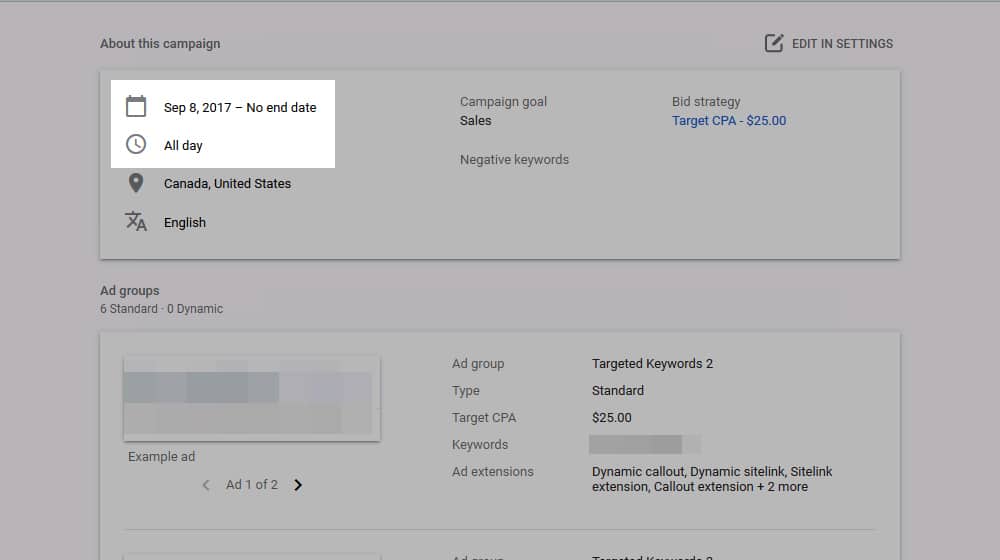Go to the next example ad arrow
Image resolution: width=1000 pixels, height=560 pixels.
coord(298,485)
